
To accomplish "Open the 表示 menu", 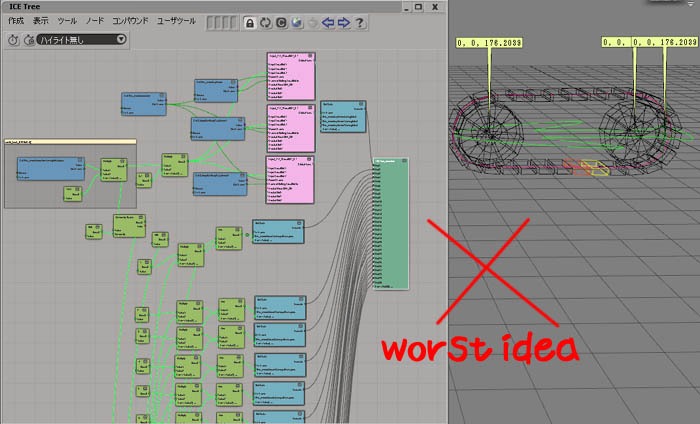I will point(40,21).
